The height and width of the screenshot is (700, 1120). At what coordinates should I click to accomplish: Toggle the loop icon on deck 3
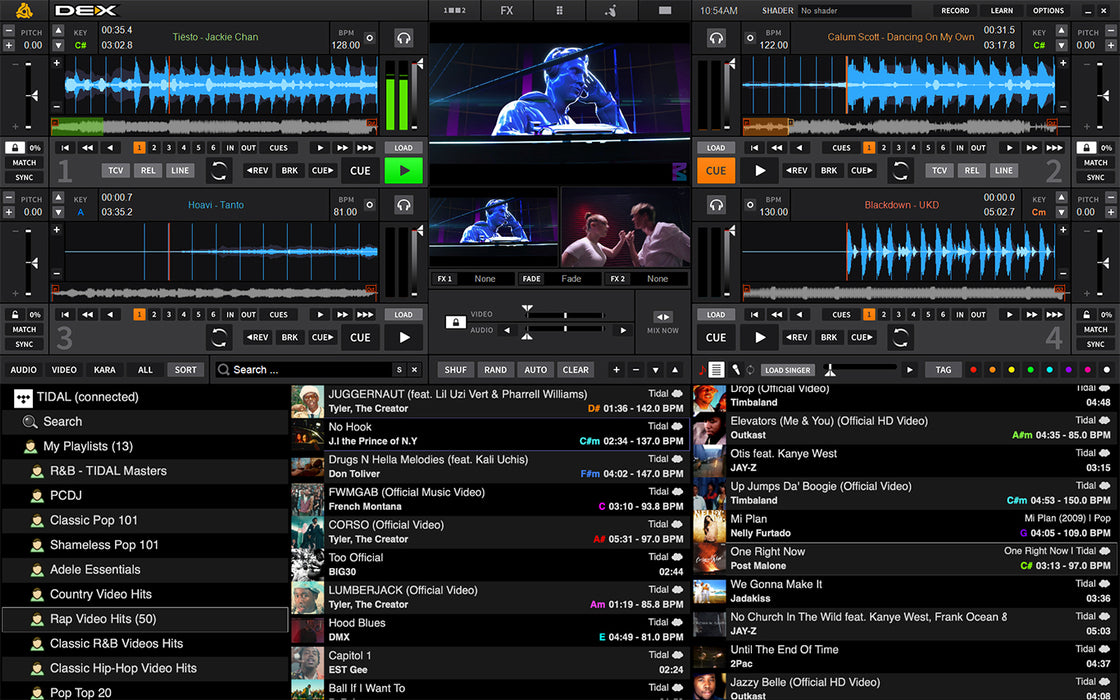click(218, 337)
